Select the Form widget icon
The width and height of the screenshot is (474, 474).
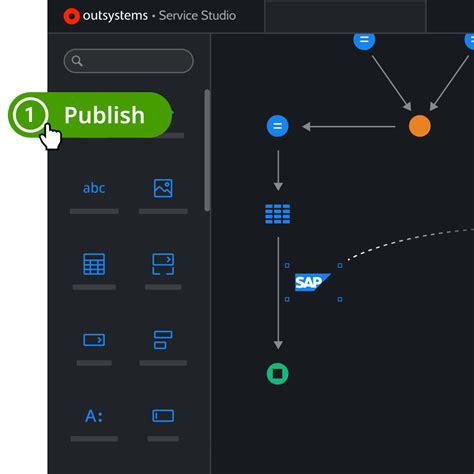point(163,340)
